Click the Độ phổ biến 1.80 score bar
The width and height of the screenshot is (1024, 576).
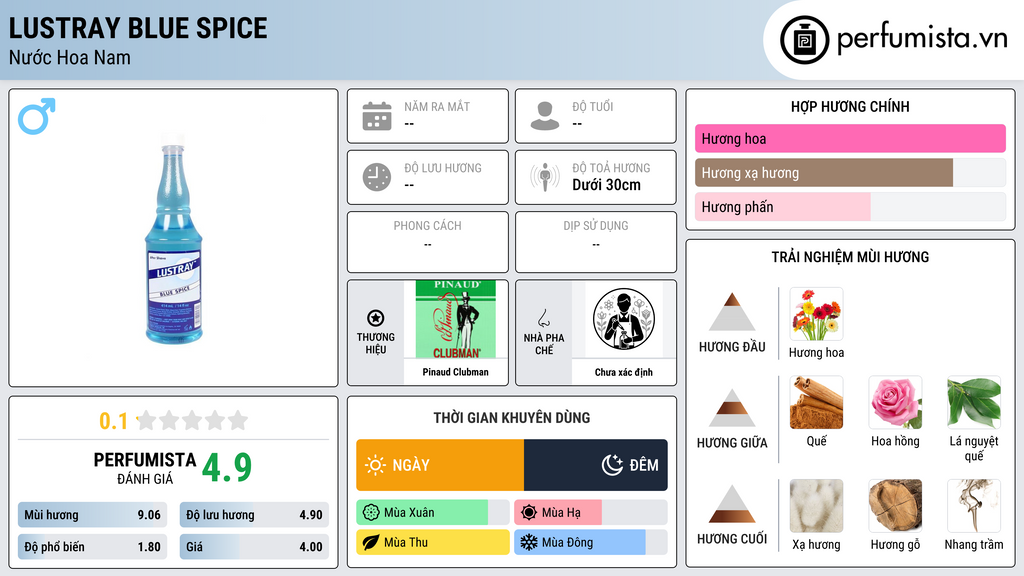click(93, 547)
